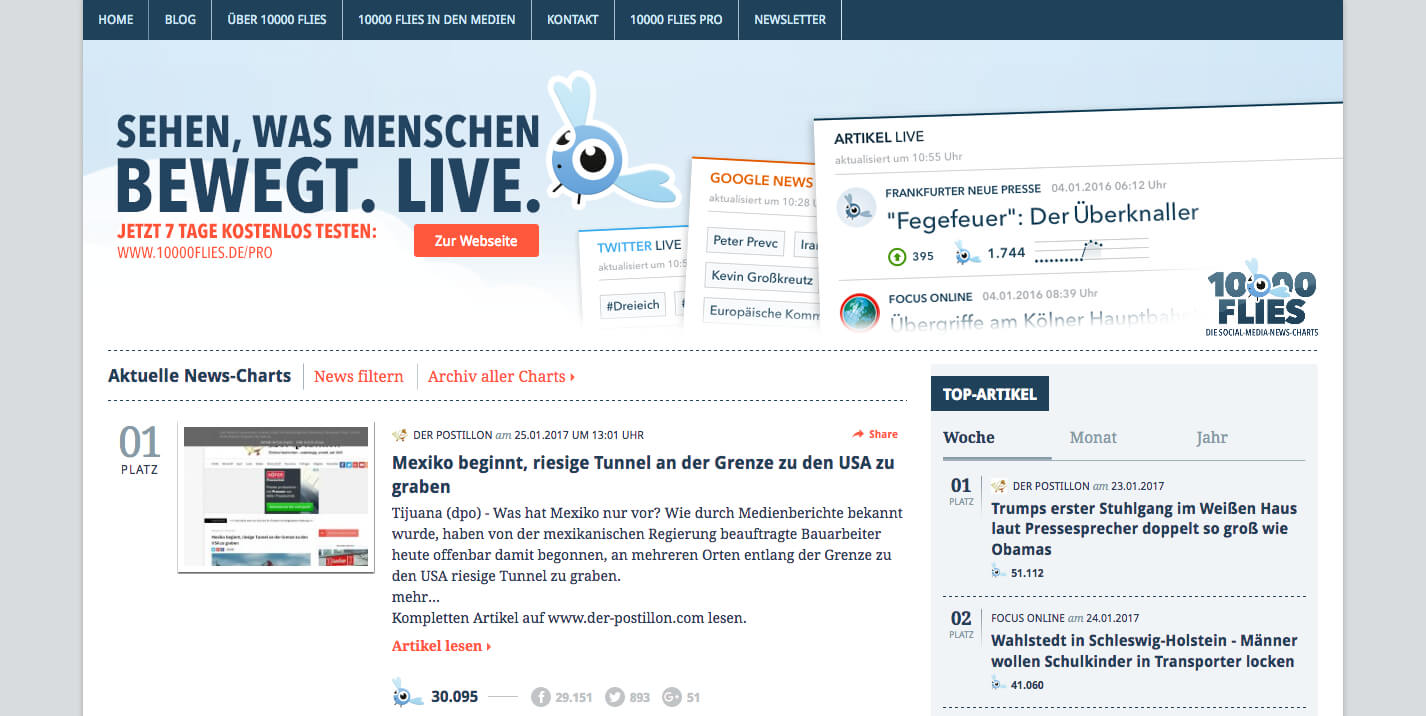Open the News filtern link
The image size is (1426, 716).
[358, 377]
